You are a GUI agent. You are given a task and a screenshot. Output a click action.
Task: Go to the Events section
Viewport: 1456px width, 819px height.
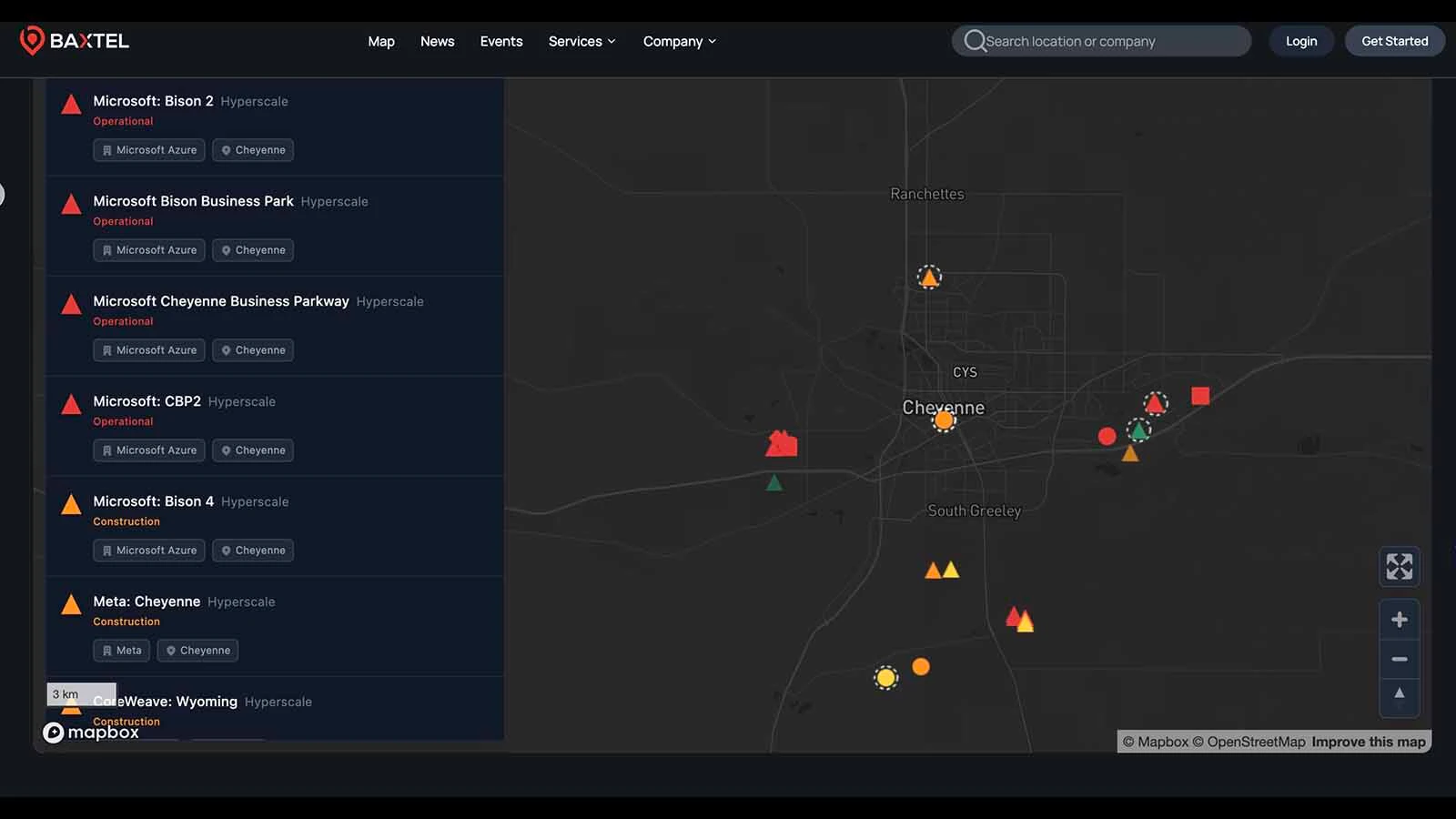(500, 41)
